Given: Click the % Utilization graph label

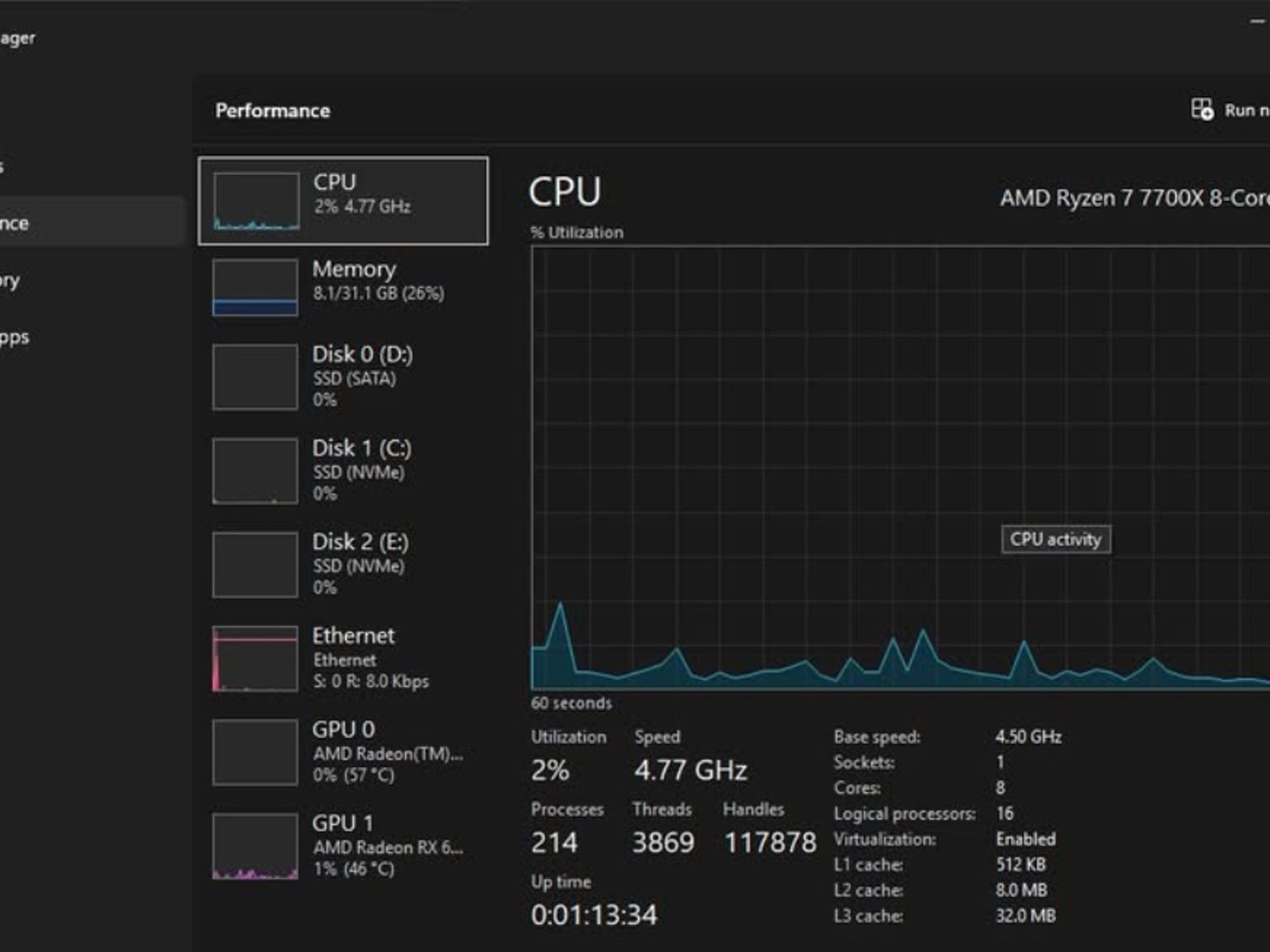Looking at the screenshot, I should tap(577, 232).
